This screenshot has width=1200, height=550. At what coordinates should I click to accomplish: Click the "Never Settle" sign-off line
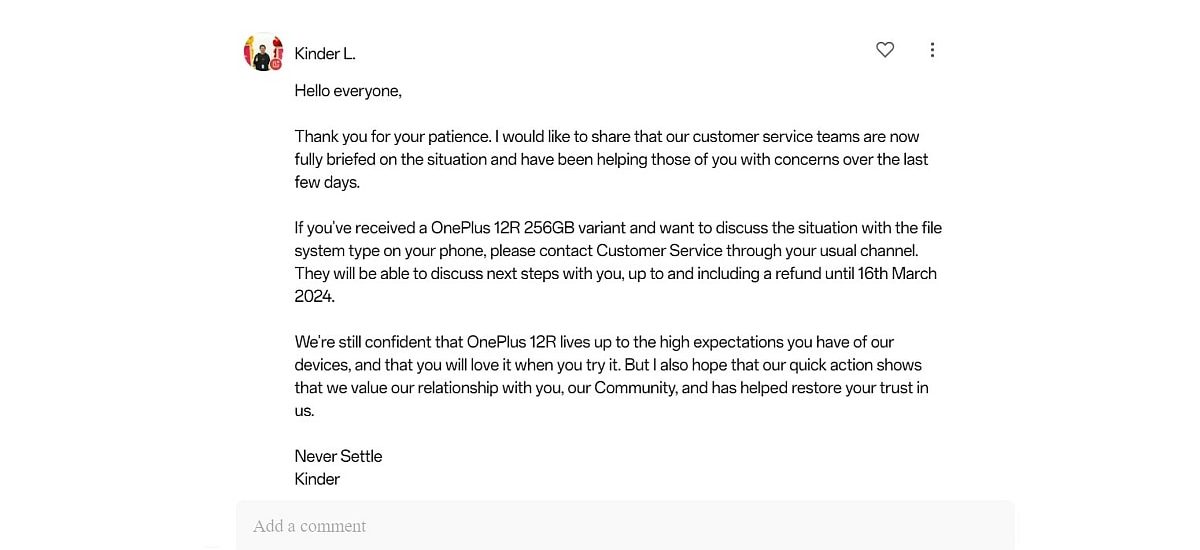[x=338, y=456]
